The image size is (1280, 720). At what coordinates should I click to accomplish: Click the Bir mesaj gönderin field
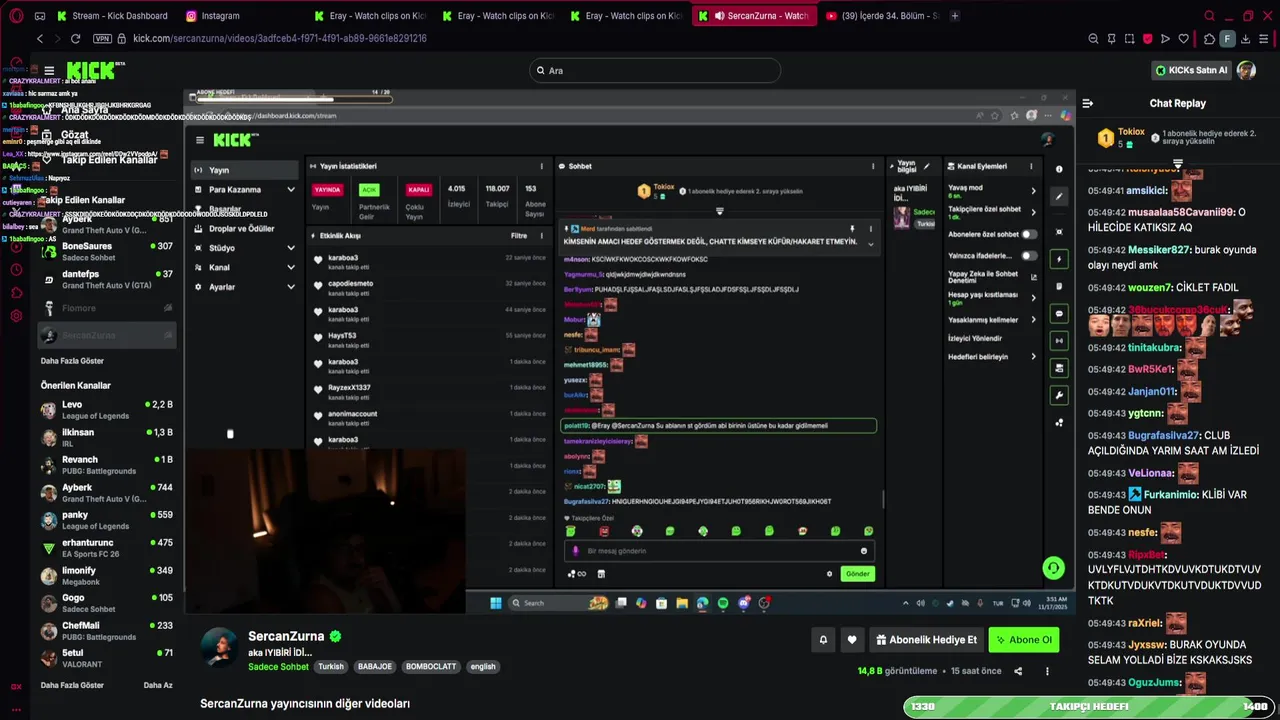(x=719, y=551)
